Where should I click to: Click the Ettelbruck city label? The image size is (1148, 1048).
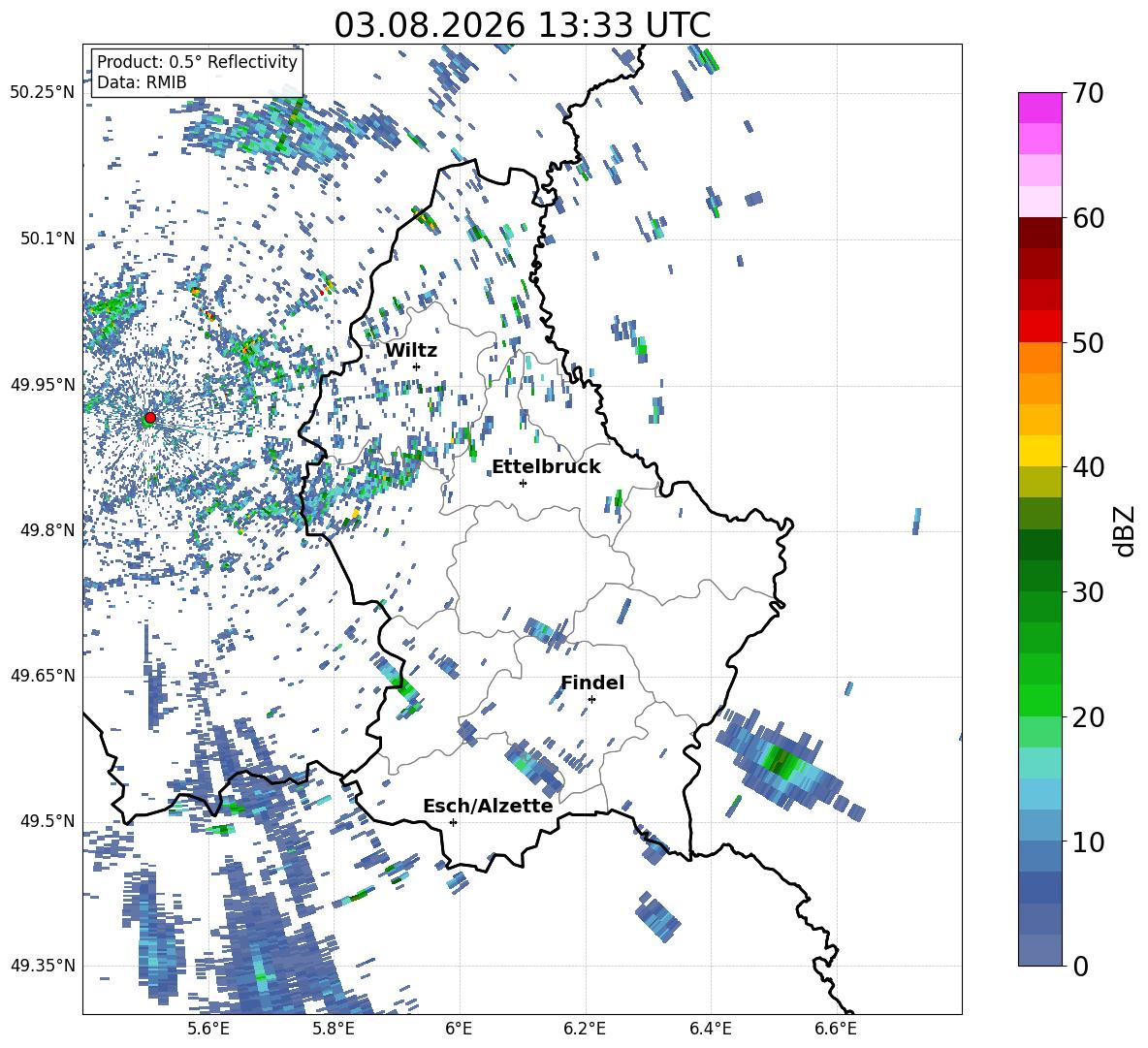546,466
